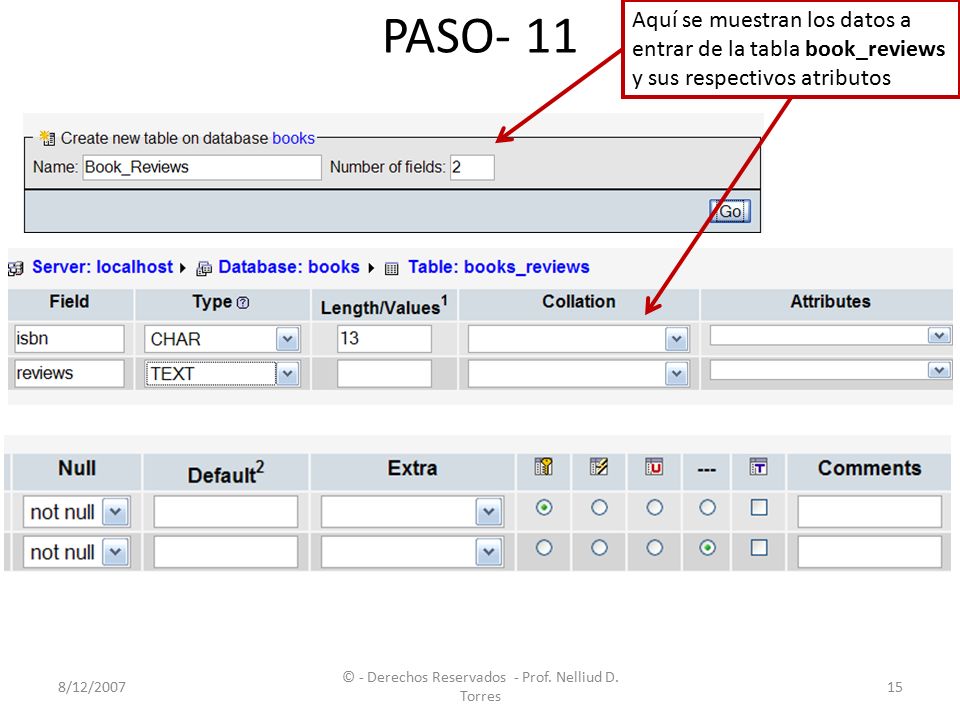The image size is (960, 720).
Task: Click the empty Length/Values input for reviews
Action: click(x=384, y=373)
